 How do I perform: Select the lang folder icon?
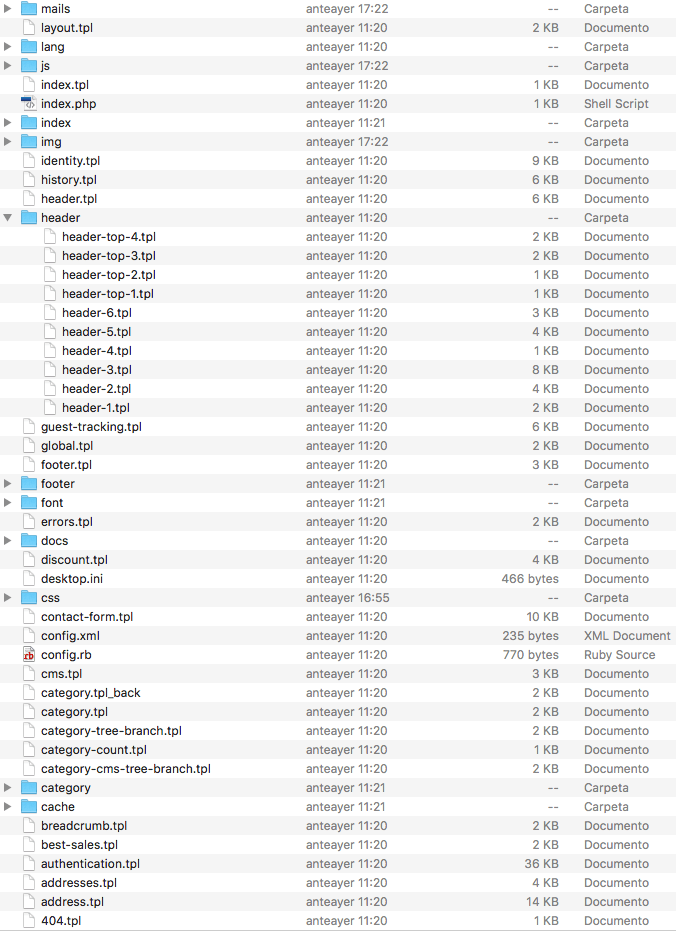[x=28, y=47]
